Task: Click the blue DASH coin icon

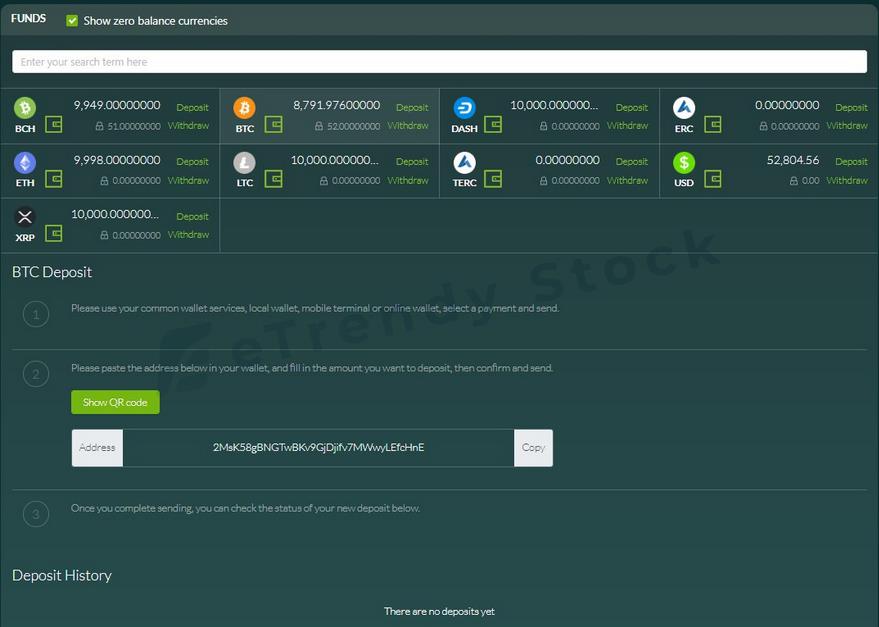Action: tap(464, 108)
